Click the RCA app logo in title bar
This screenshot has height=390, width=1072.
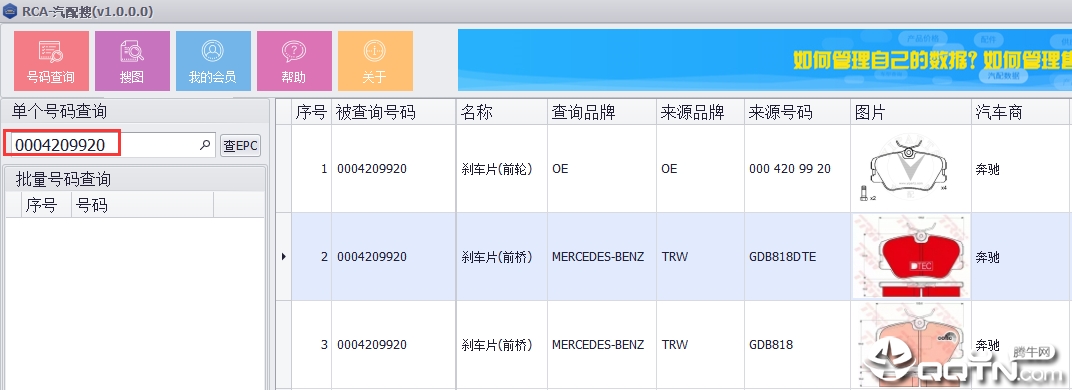[x=10, y=12]
